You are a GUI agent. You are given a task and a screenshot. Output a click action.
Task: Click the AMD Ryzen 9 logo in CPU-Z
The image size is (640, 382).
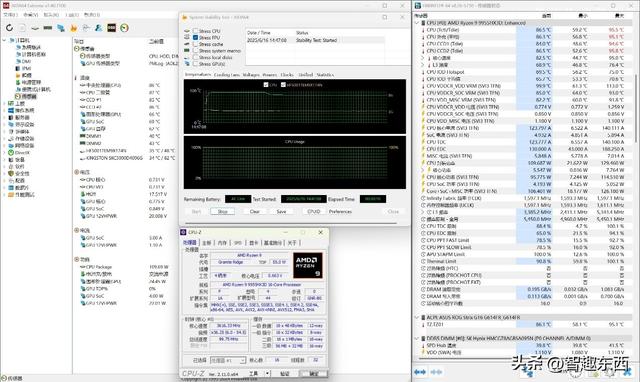(308, 265)
